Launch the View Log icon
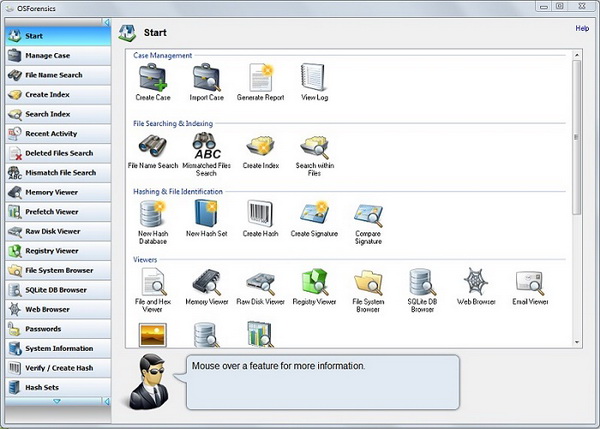Viewport: 600px width, 429px height. point(314,77)
